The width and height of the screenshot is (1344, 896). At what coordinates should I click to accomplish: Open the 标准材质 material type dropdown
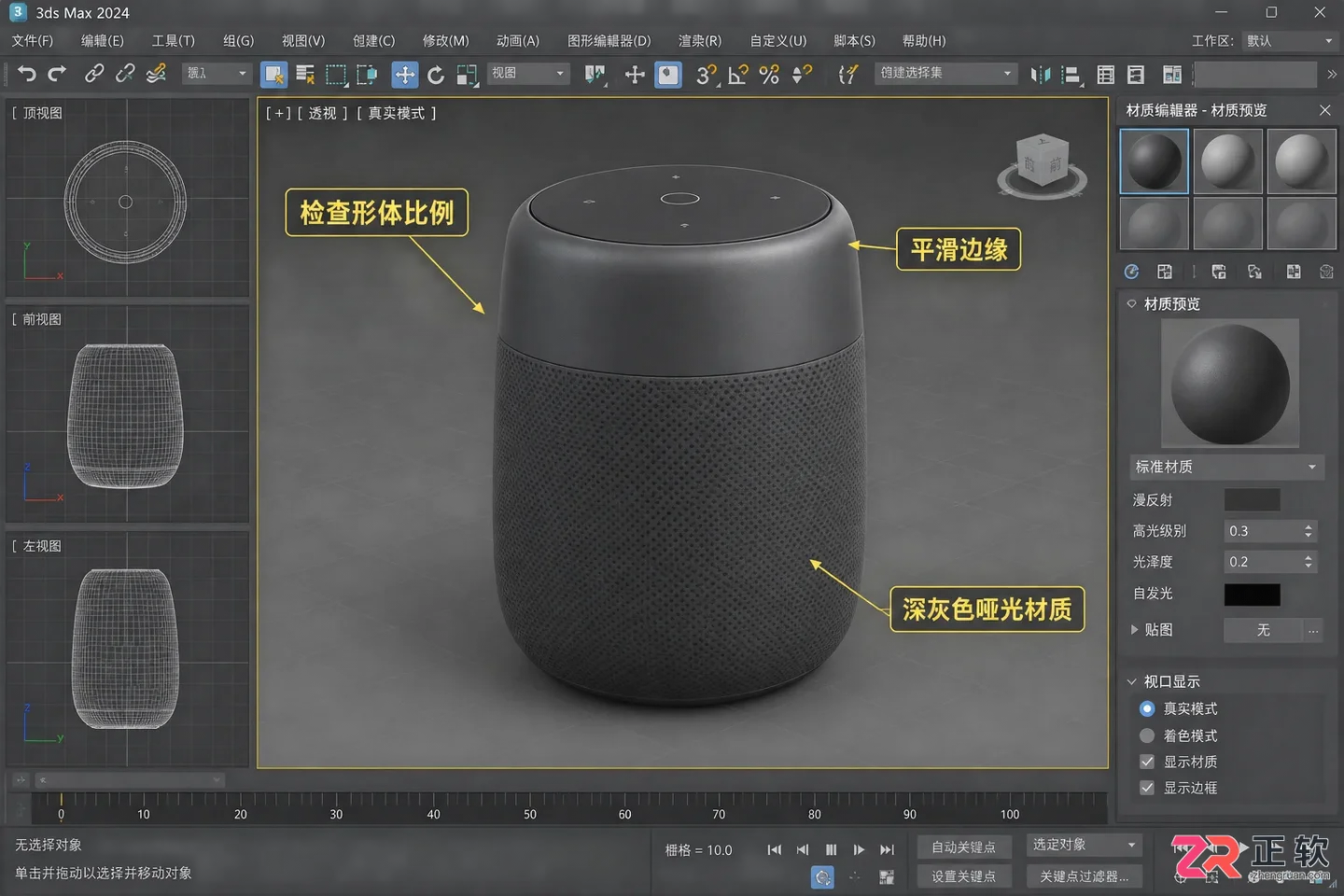tap(1226, 467)
